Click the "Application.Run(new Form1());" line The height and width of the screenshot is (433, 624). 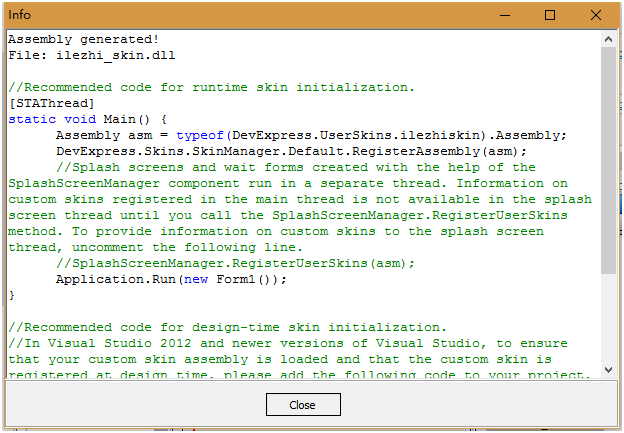pyautogui.click(x=171, y=279)
